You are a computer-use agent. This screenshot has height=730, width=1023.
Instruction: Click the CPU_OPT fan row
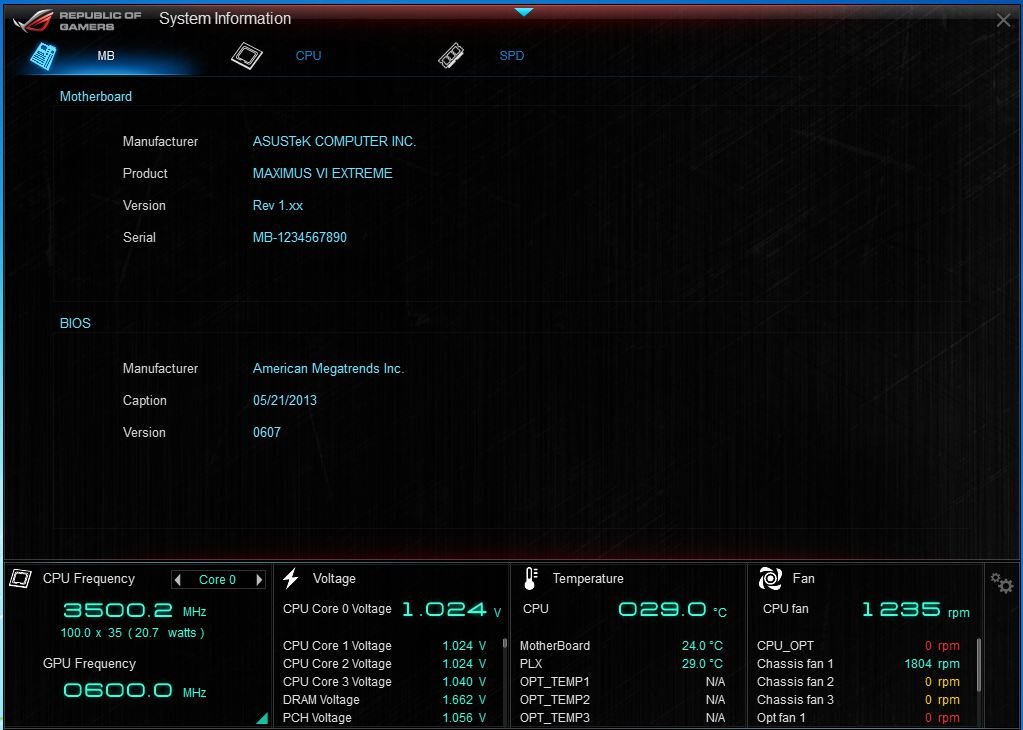tap(858, 646)
